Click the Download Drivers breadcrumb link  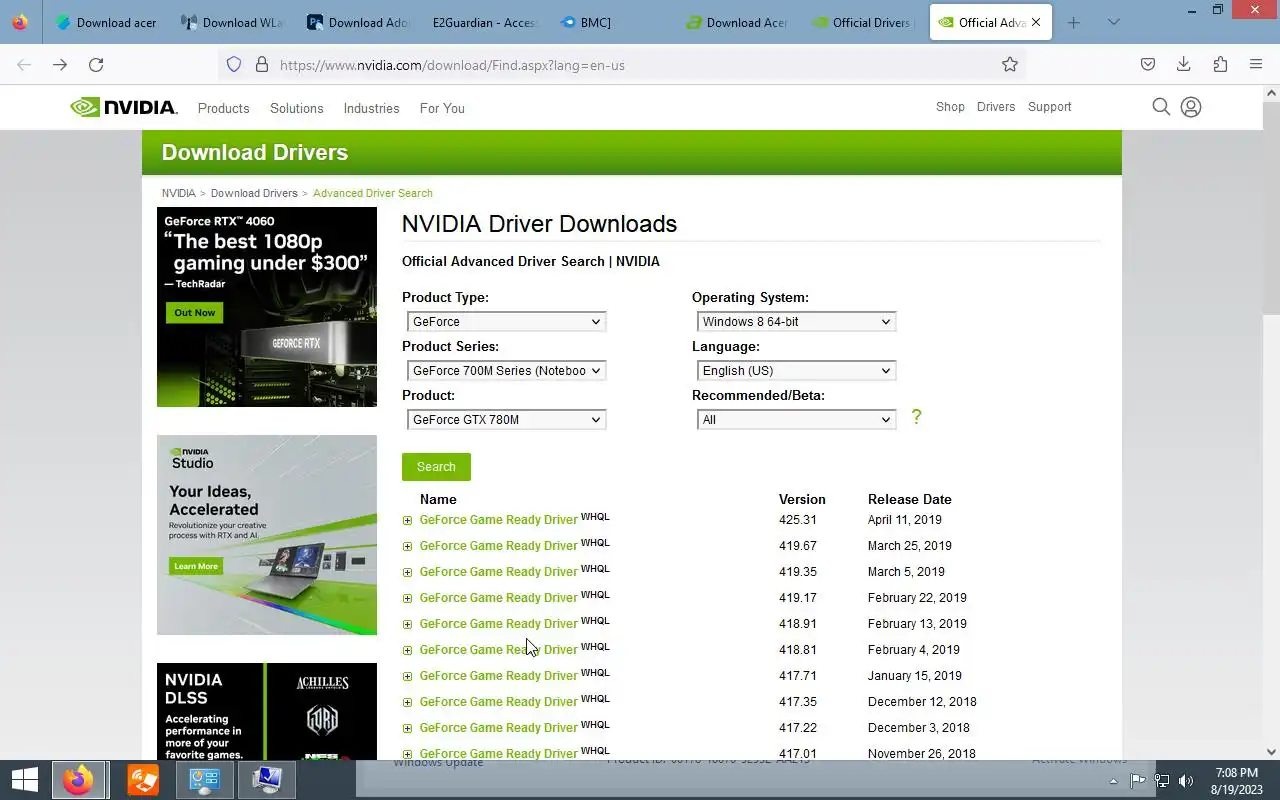pos(254,193)
